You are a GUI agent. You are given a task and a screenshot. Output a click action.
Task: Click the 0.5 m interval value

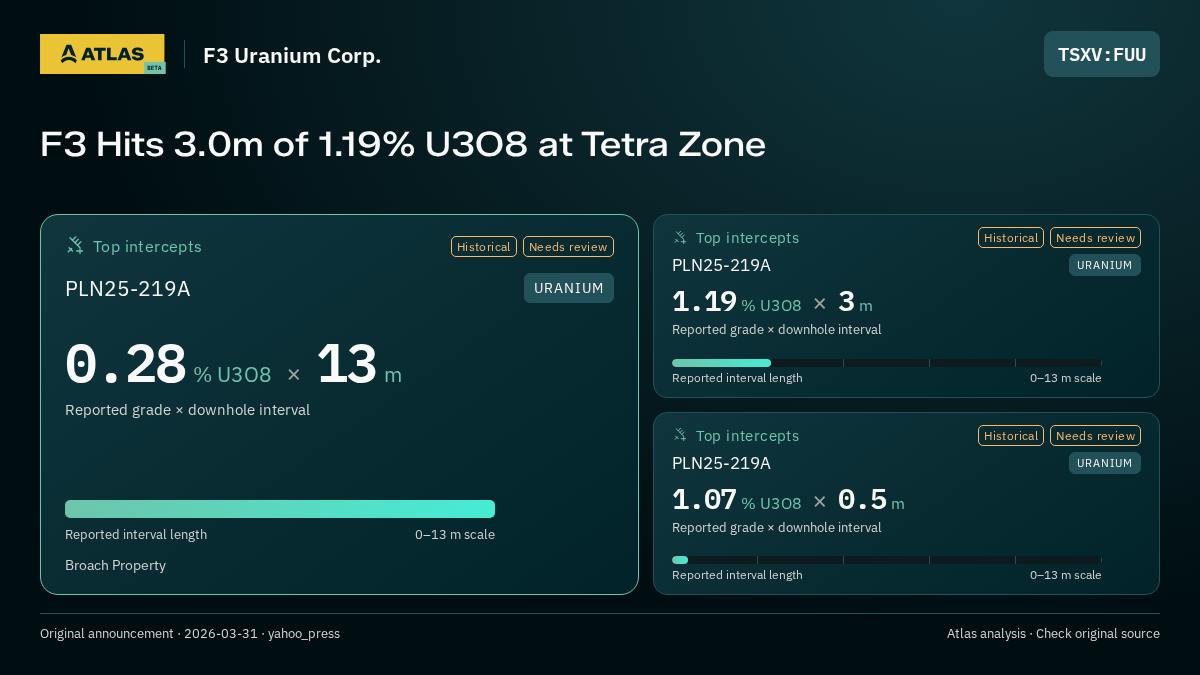click(862, 500)
